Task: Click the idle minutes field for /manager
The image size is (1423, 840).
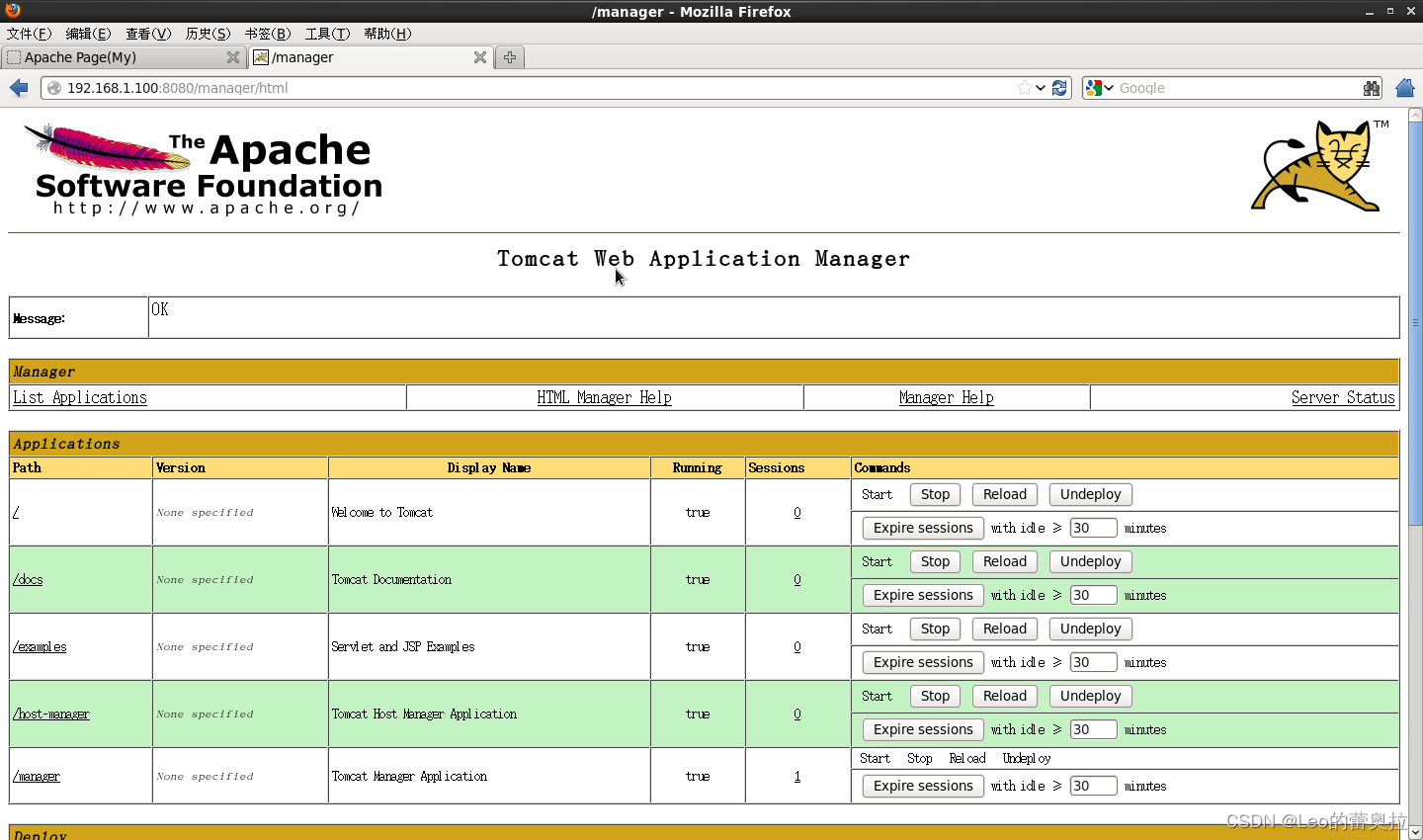Action: (1093, 786)
